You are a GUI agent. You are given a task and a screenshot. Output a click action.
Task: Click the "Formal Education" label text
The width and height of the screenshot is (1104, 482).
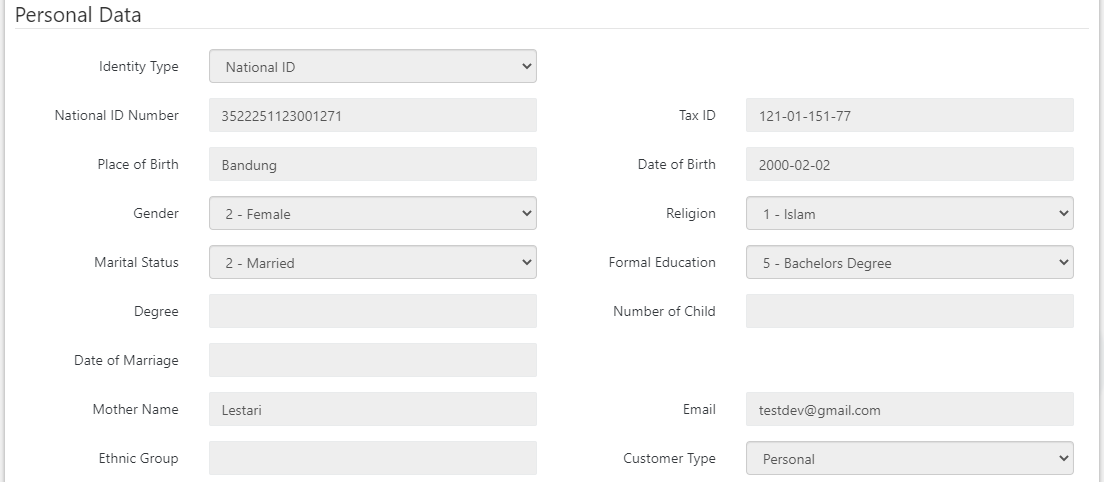point(662,263)
